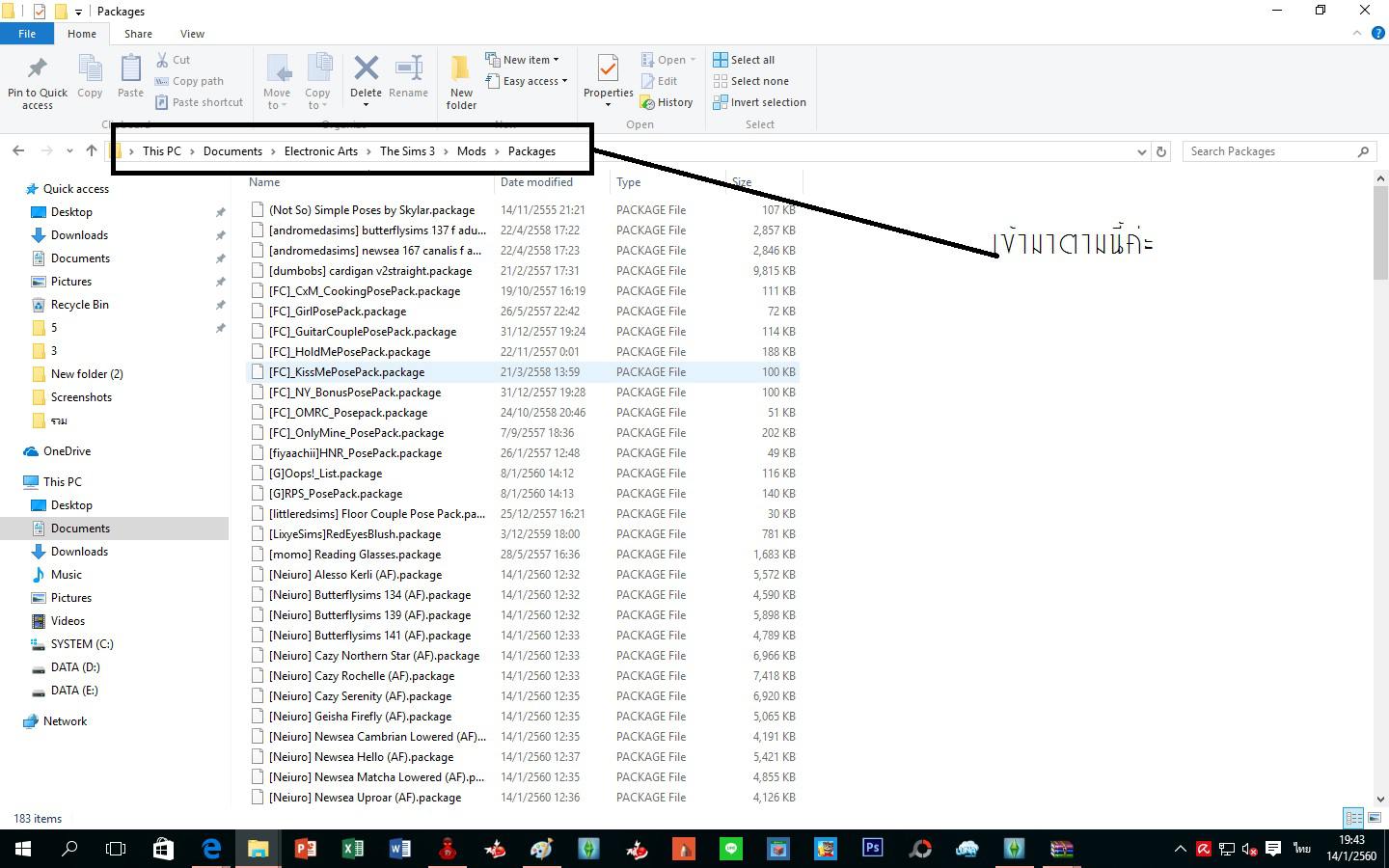Screen dimensions: 1389x868
Task: Select Recycle Bin in Quick access
Action: click(79, 305)
